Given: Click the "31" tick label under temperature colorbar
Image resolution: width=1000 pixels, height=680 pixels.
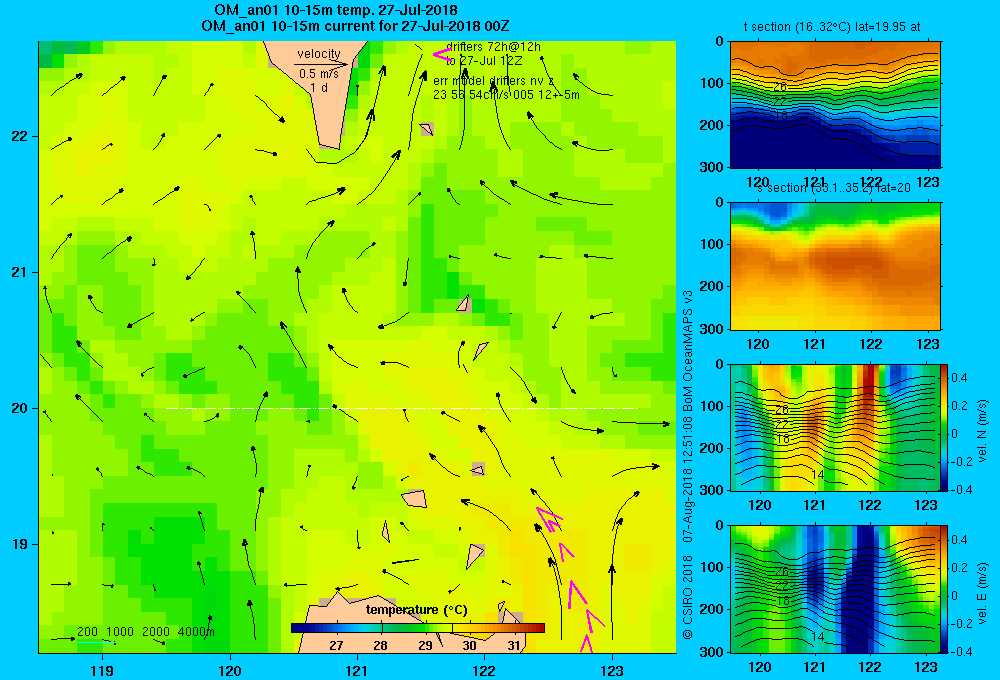Looking at the screenshot, I should pos(514,645).
